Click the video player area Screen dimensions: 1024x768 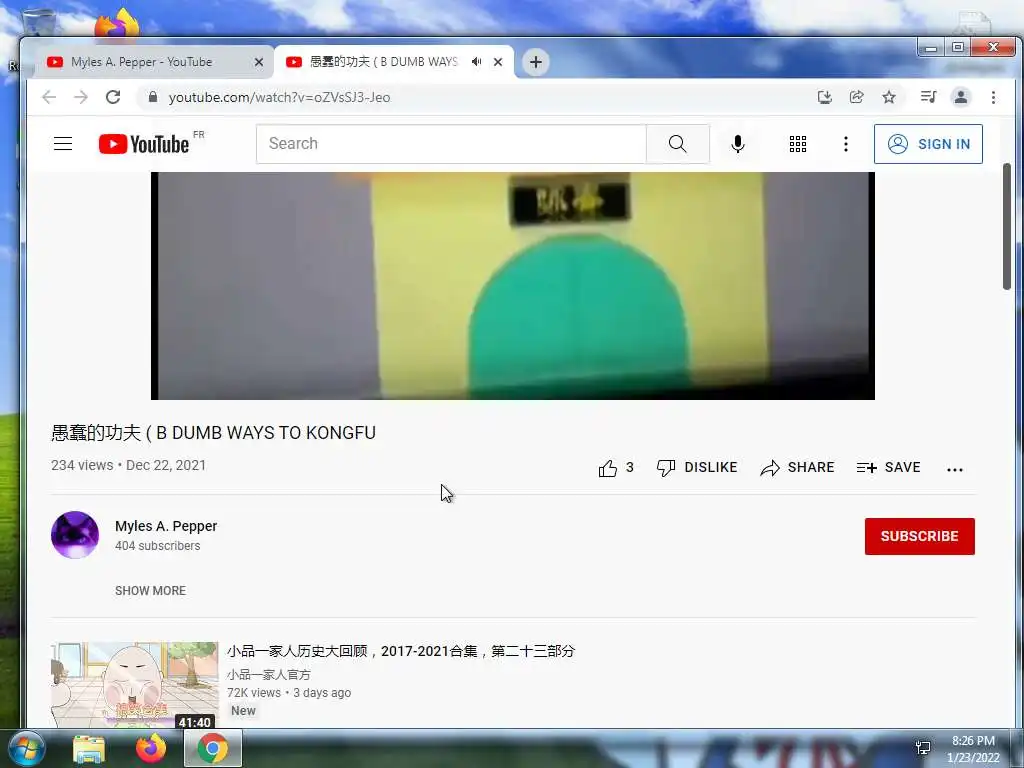(x=513, y=285)
